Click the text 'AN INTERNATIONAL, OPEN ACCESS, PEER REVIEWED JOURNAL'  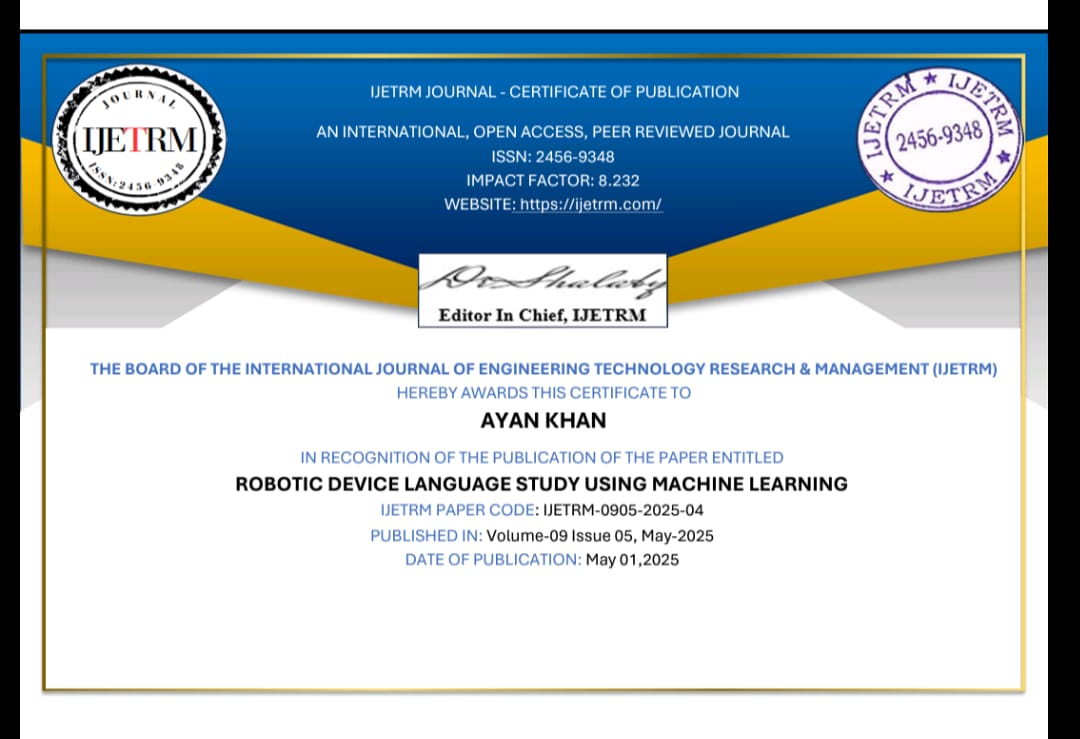pos(552,132)
